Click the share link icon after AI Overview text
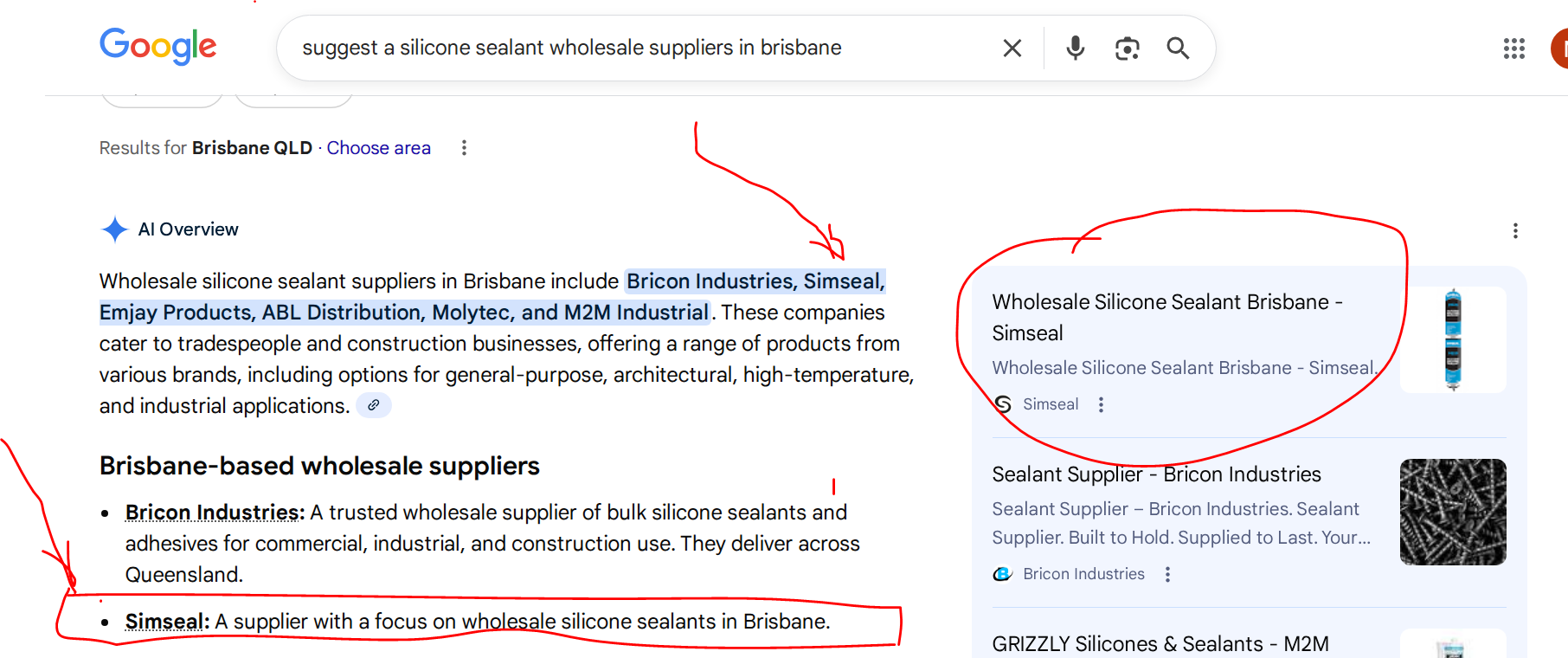1568x658 pixels. [373, 404]
